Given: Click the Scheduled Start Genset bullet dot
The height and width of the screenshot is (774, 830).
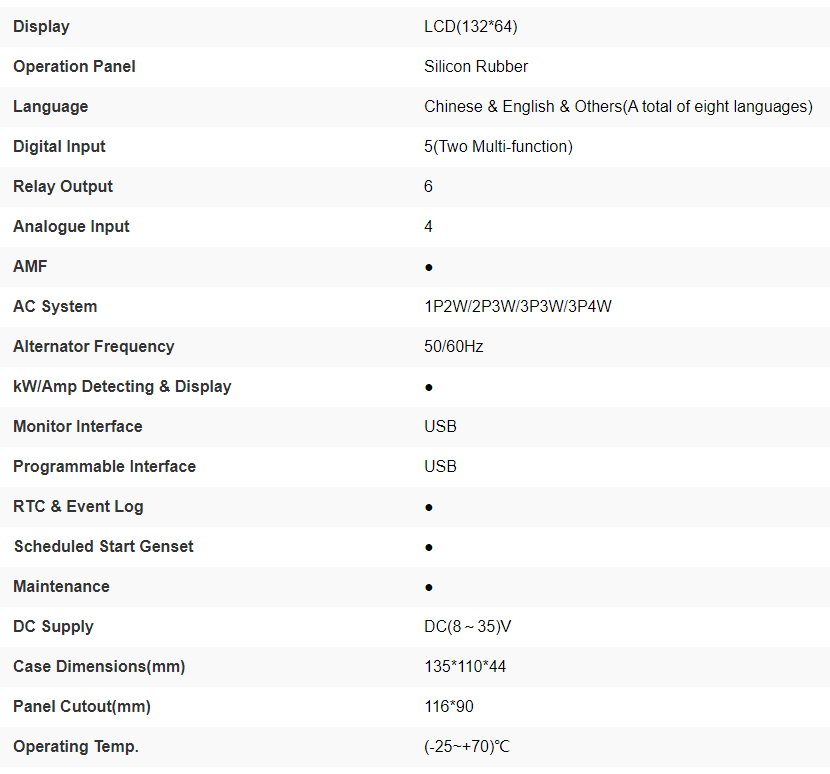Looking at the screenshot, I should [x=429, y=547].
